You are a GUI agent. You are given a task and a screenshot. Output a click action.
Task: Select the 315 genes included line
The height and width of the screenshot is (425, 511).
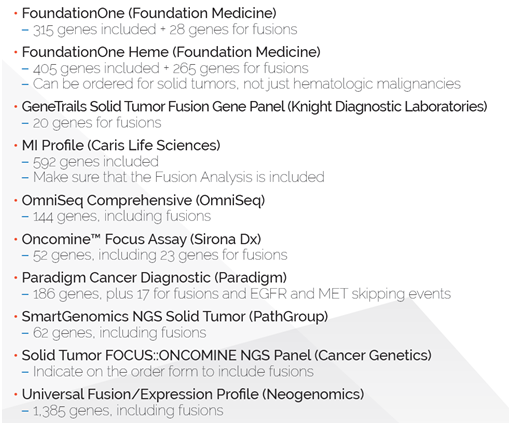165,30
